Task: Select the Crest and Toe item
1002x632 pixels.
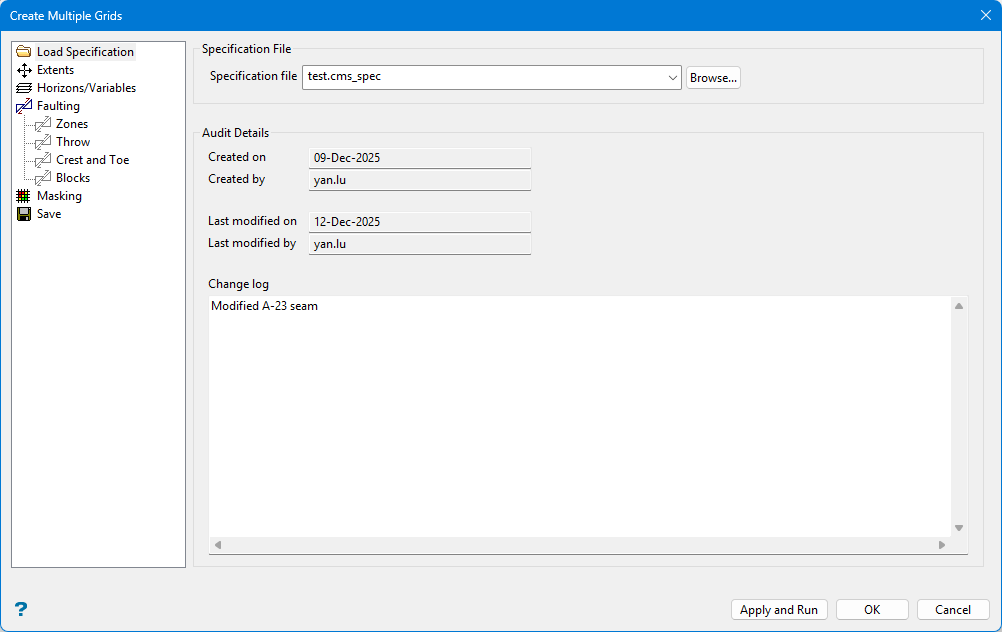Action: coord(92,160)
